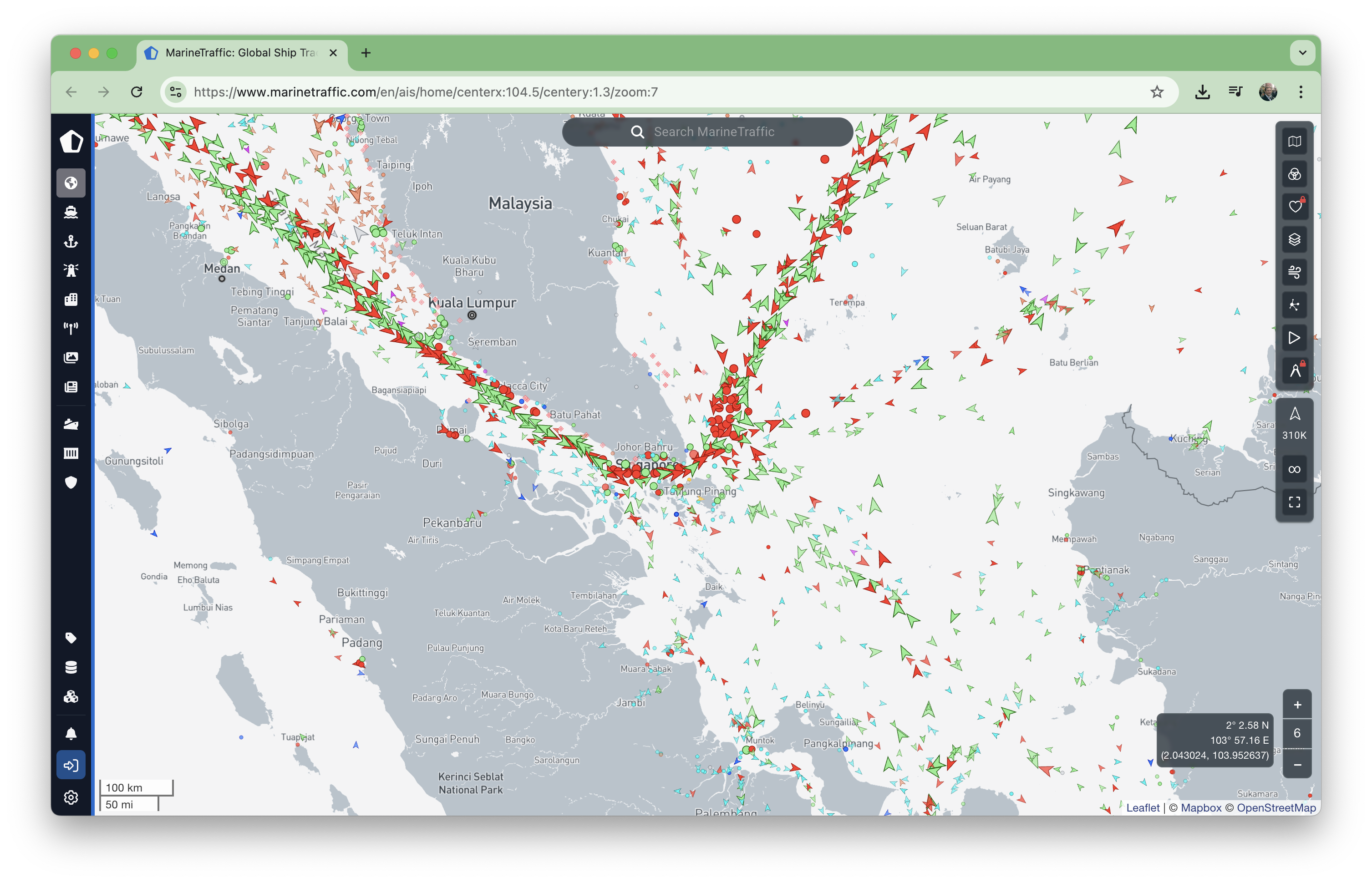The image size is (1372, 883).
Task: Toggle fullscreen map view
Action: [x=1295, y=502]
